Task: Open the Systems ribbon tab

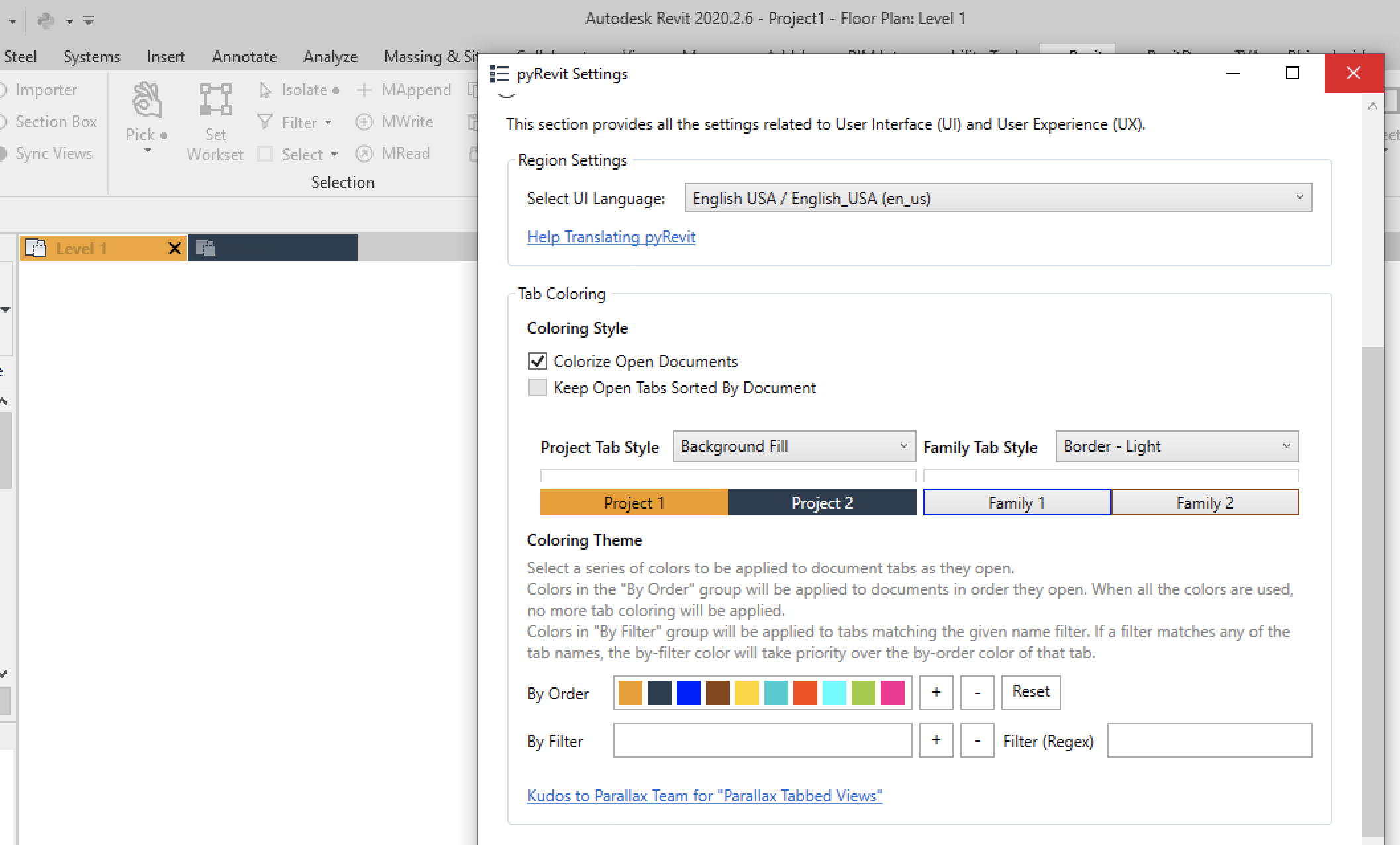Action: [91, 57]
